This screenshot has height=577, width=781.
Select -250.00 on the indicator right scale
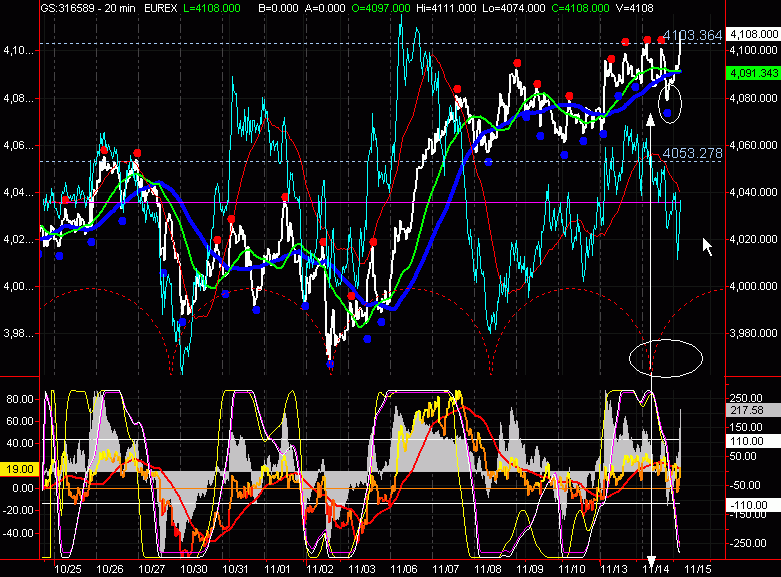click(x=748, y=543)
